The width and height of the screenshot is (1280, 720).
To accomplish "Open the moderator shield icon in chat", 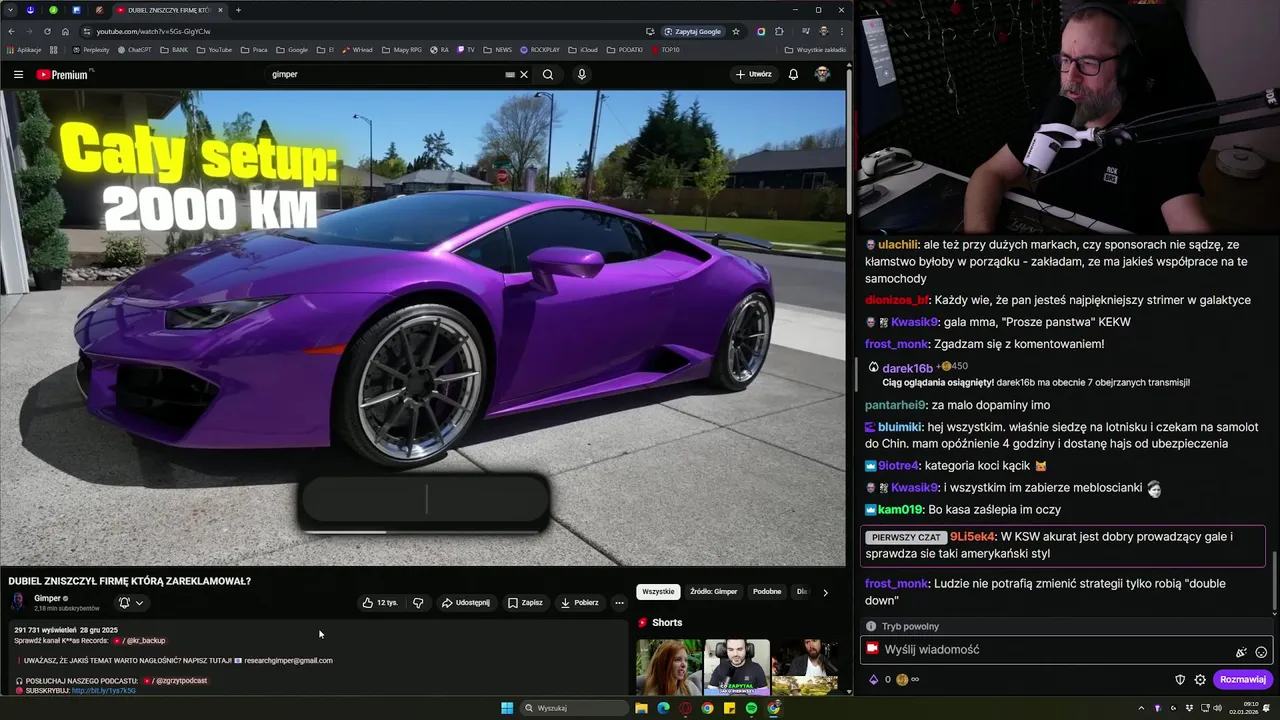I will 1180,680.
